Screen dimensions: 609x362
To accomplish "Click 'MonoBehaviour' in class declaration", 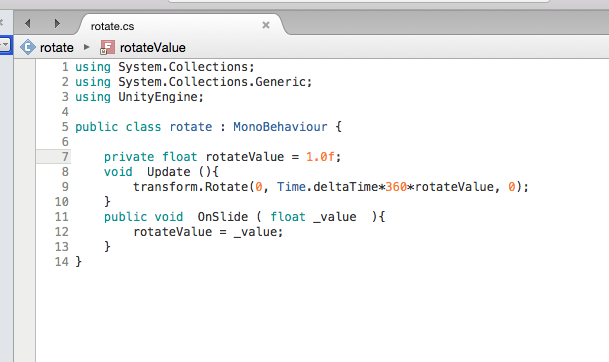I will (x=280, y=127).
